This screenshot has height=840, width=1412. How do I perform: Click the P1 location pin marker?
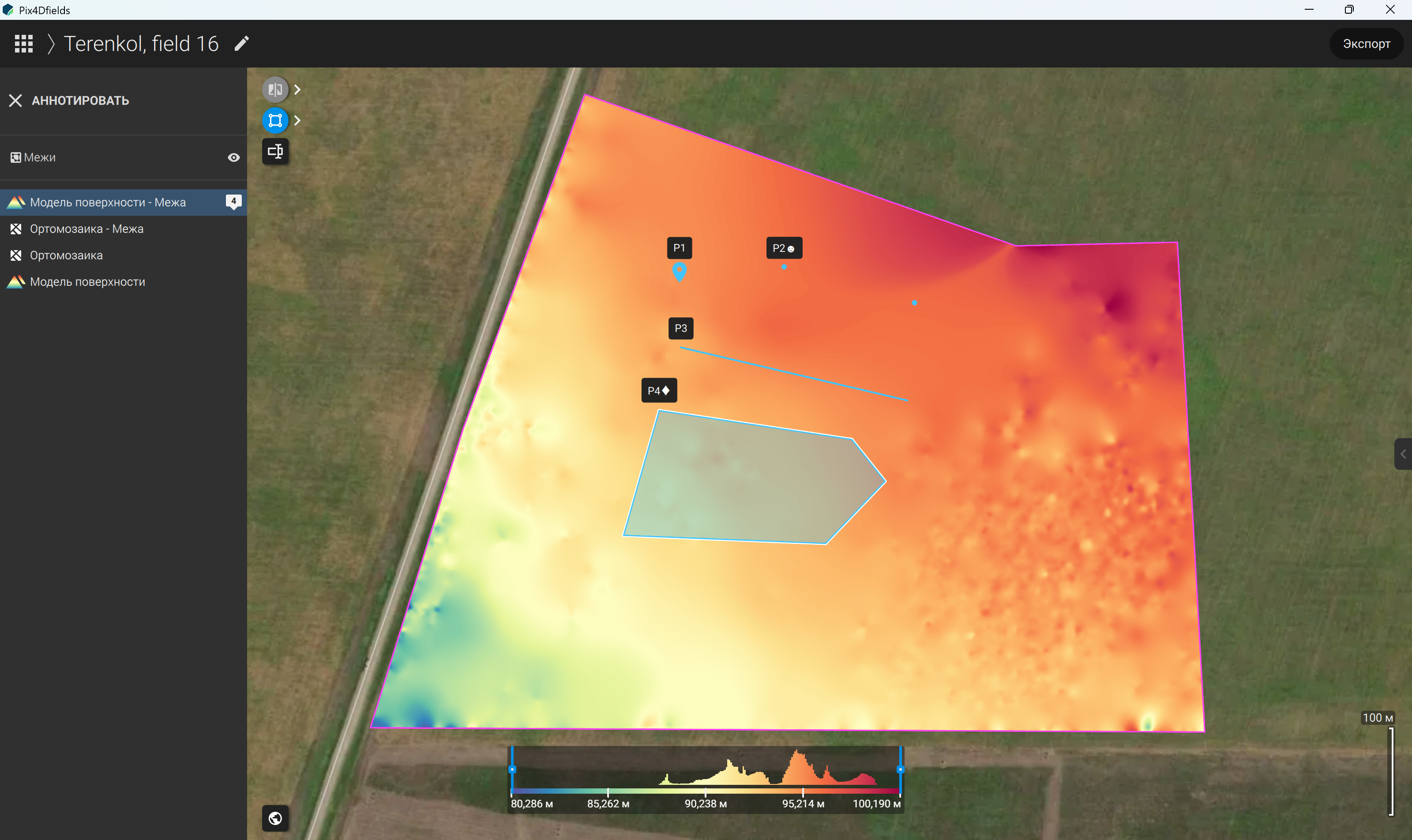[680, 272]
